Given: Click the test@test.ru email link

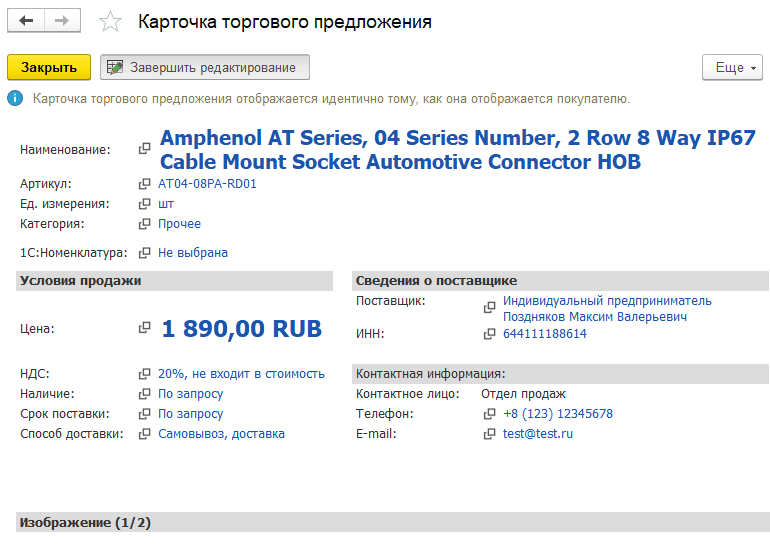Looking at the screenshot, I should pos(538,434).
